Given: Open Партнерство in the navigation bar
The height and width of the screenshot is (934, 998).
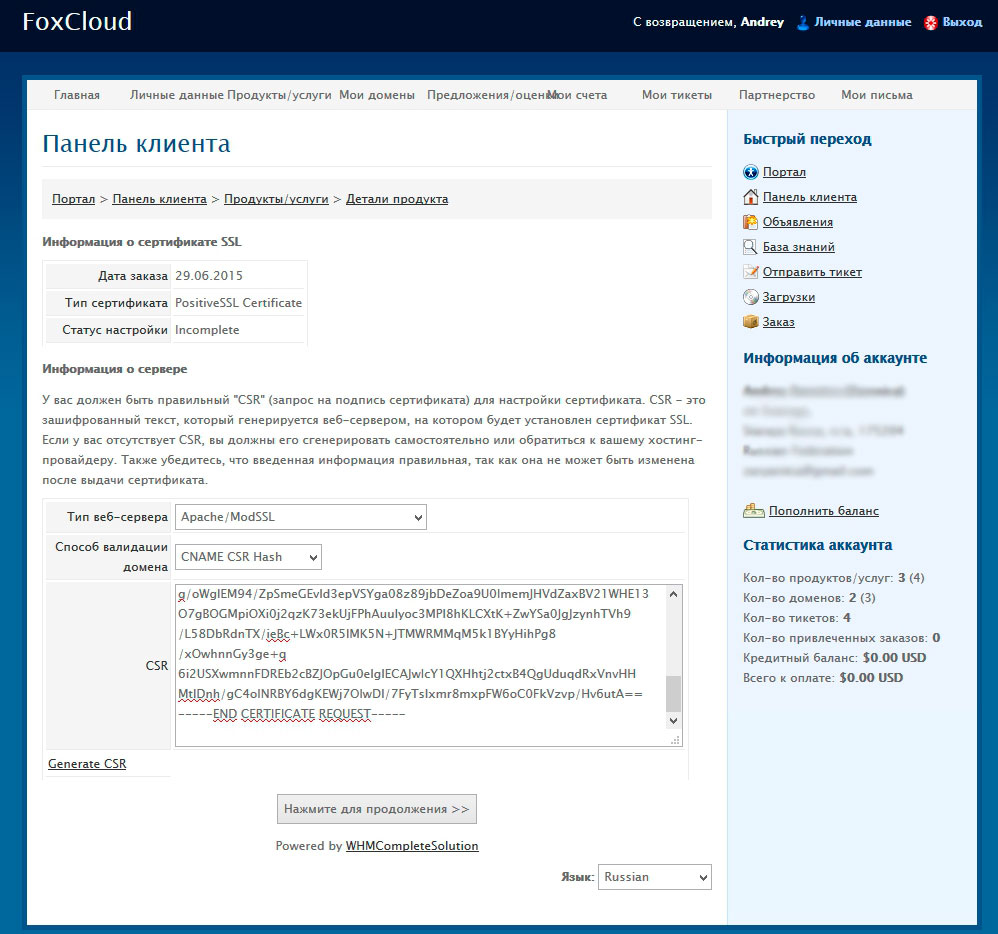Looking at the screenshot, I should coord(777,95).
